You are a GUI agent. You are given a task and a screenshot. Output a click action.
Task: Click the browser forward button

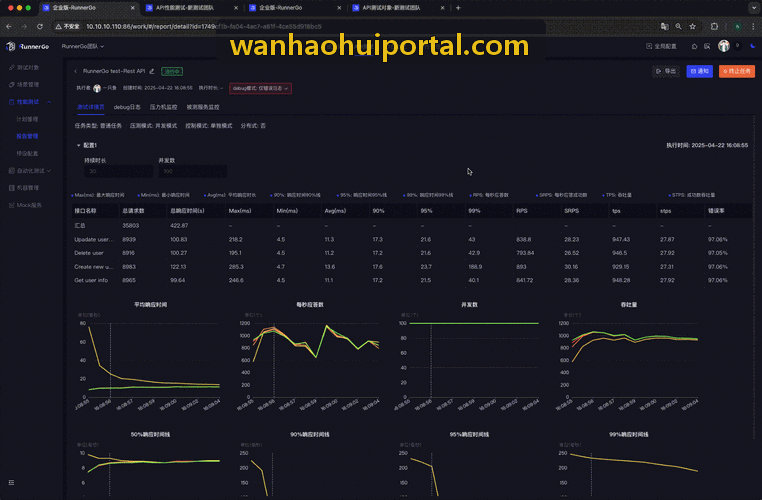click(x=24, y=26)
